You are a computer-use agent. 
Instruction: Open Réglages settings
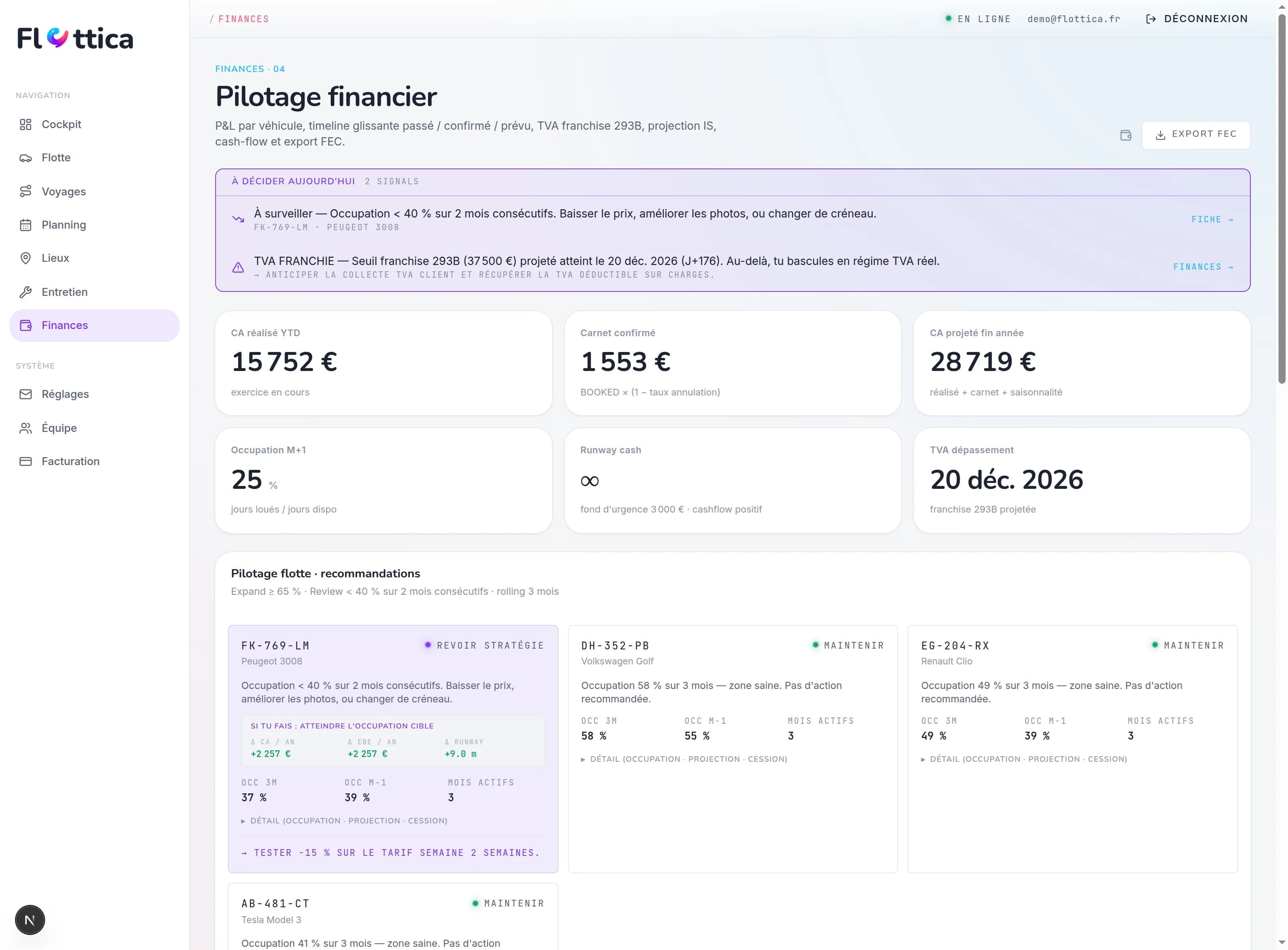[94, 394]
